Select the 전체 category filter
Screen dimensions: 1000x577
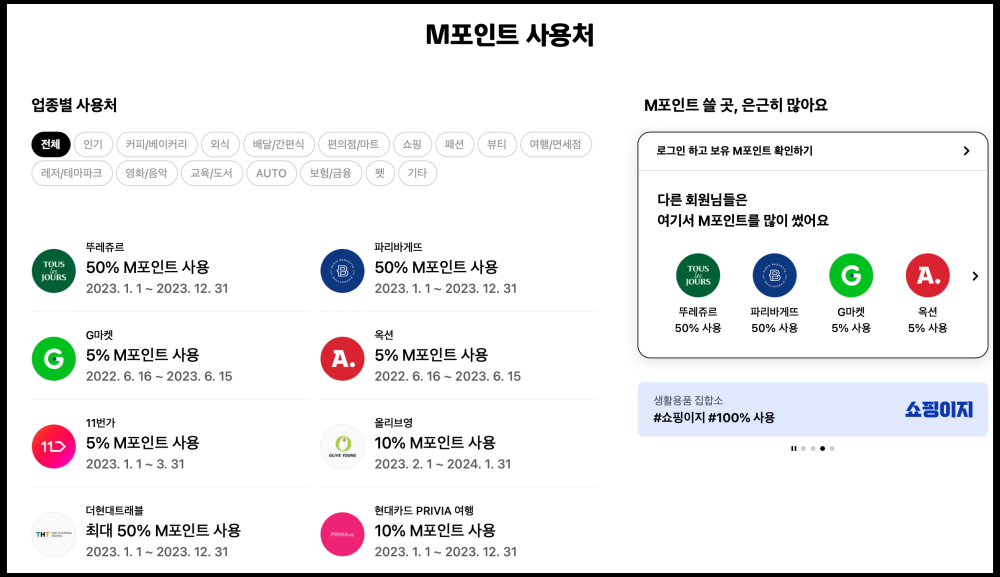click(50, 144)
